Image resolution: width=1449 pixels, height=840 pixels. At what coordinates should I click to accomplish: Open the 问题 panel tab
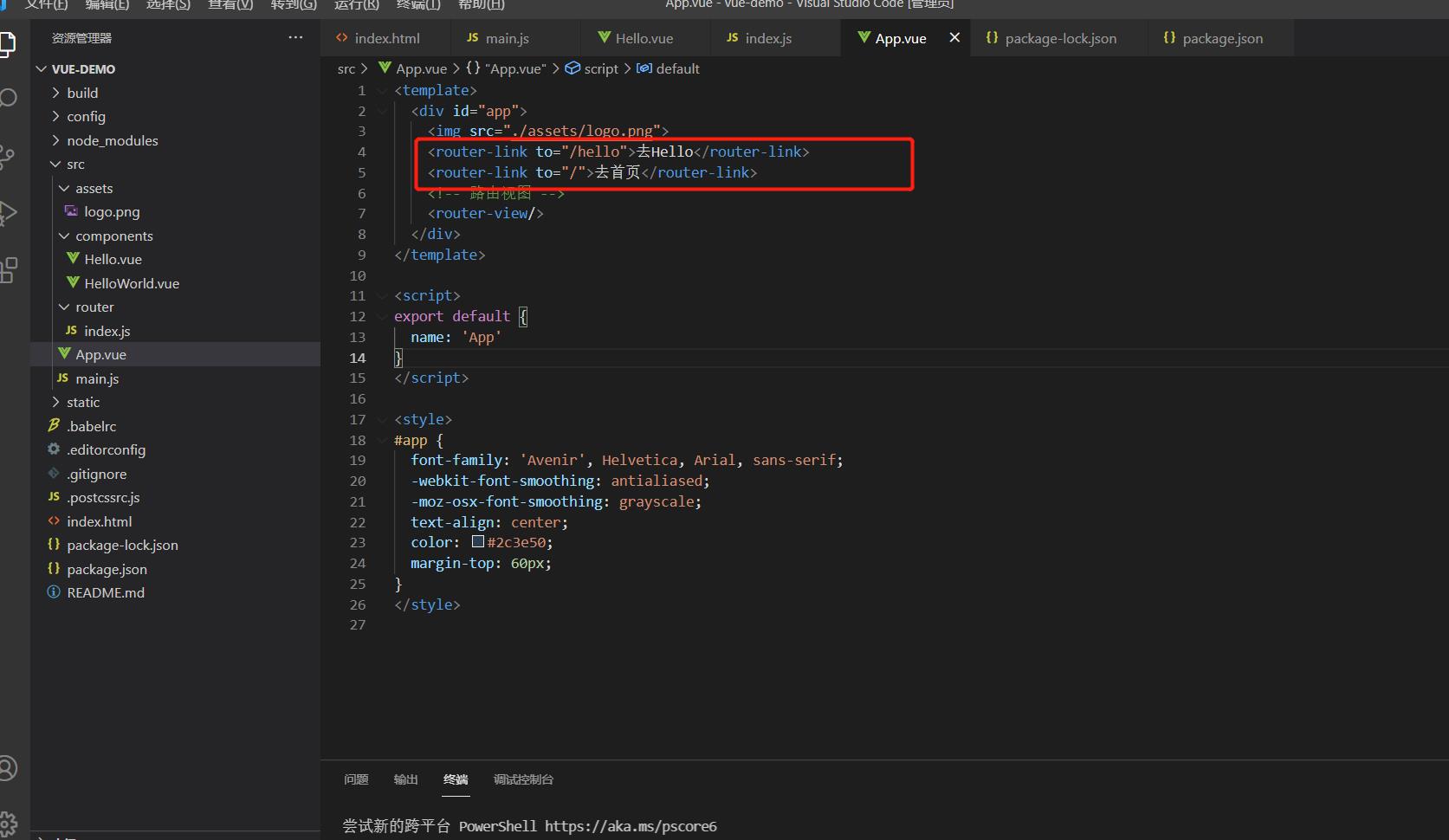point(356,779)
